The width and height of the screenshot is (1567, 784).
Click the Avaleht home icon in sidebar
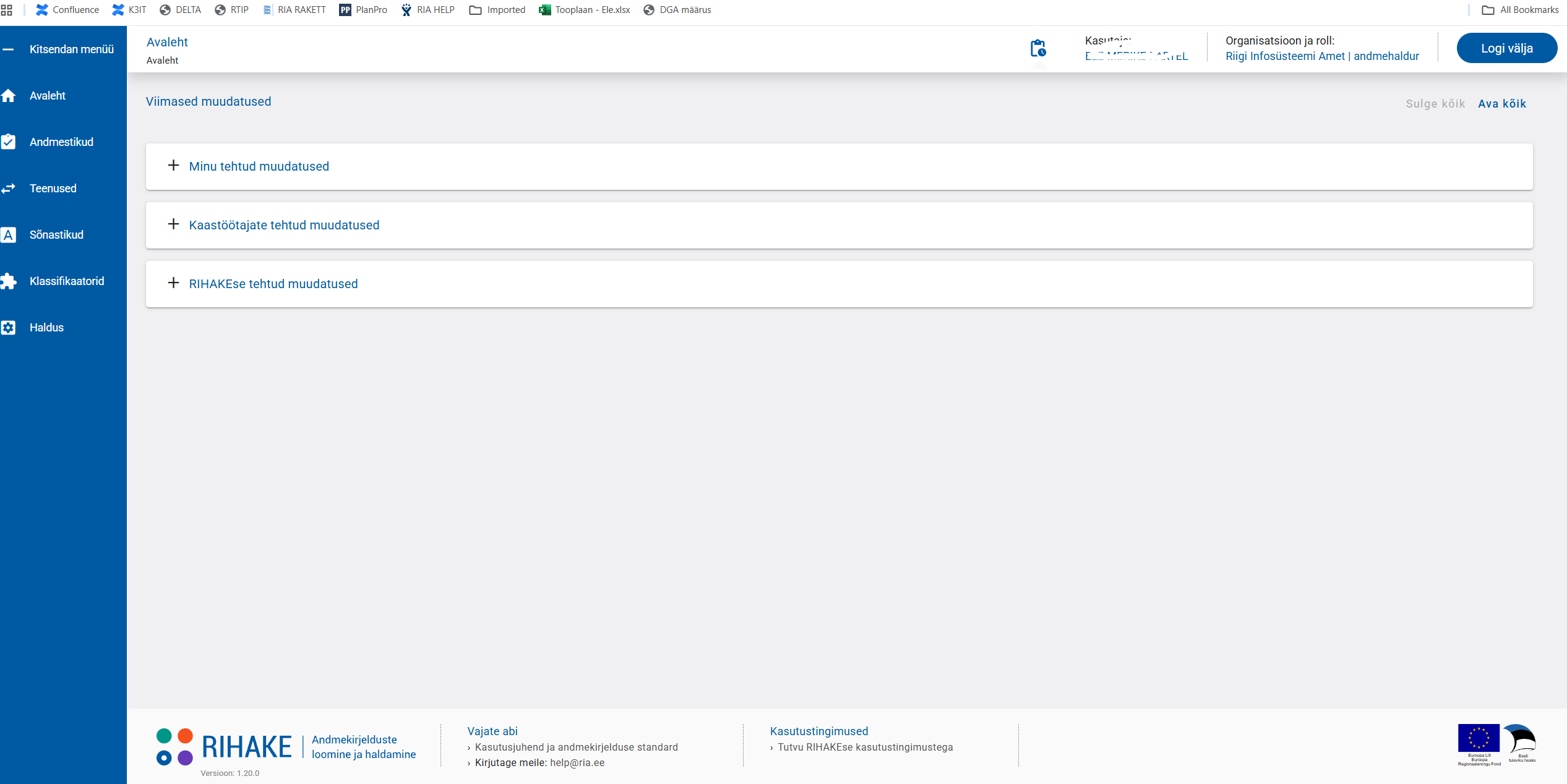click(x=8, y=96)
